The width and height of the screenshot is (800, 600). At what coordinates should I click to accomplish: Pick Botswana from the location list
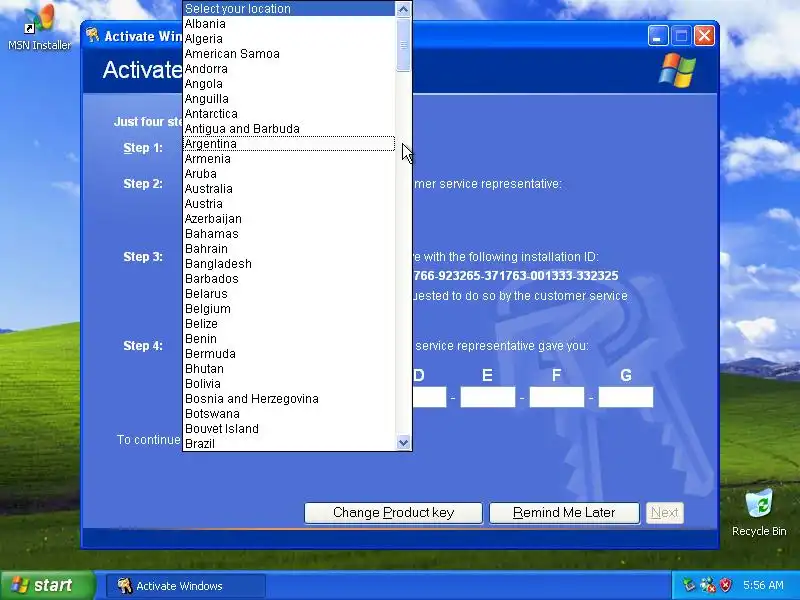pyautogui.click(x=289, y=414)
